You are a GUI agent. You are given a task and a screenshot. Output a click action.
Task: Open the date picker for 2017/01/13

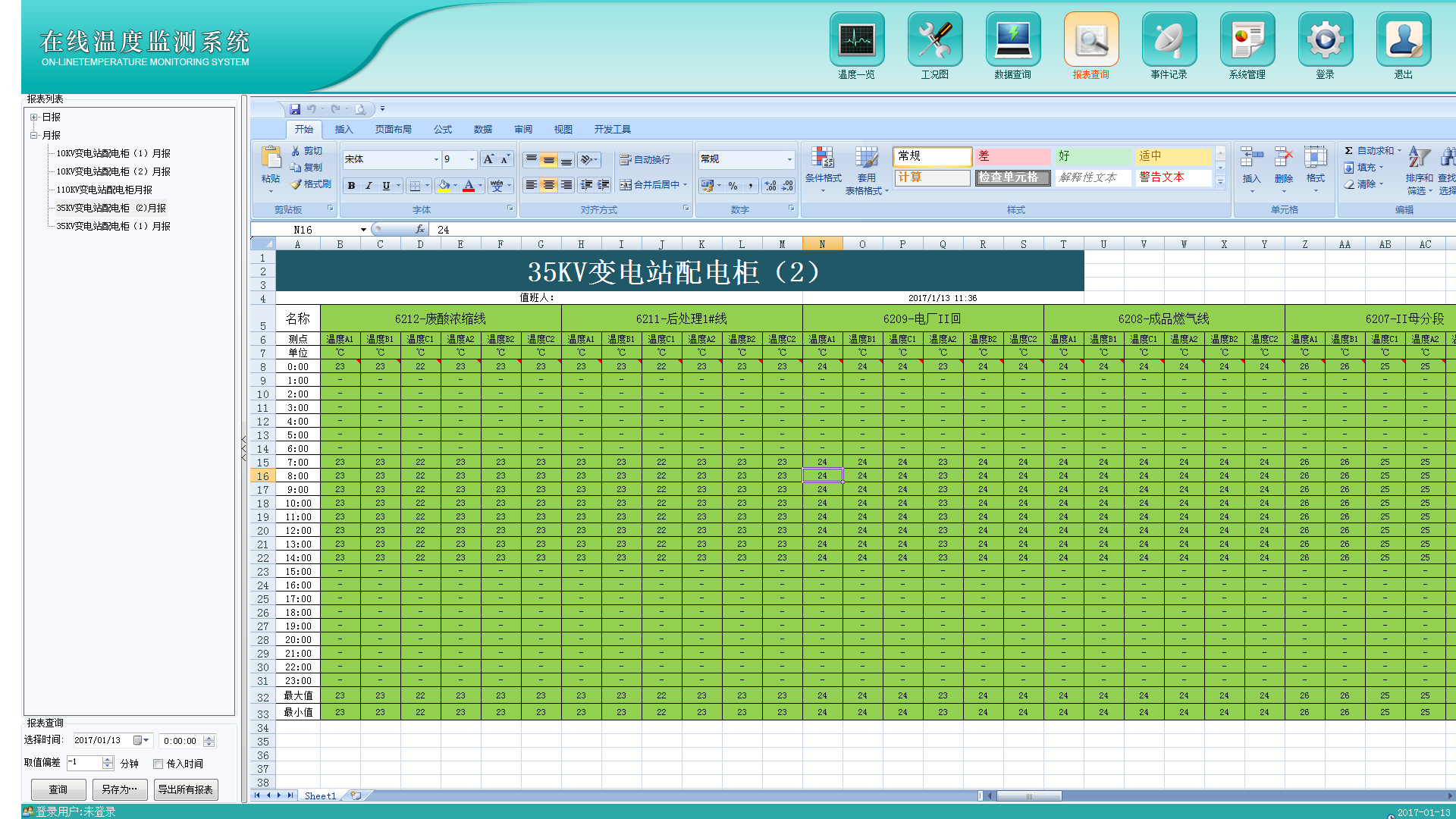(141, 740)
